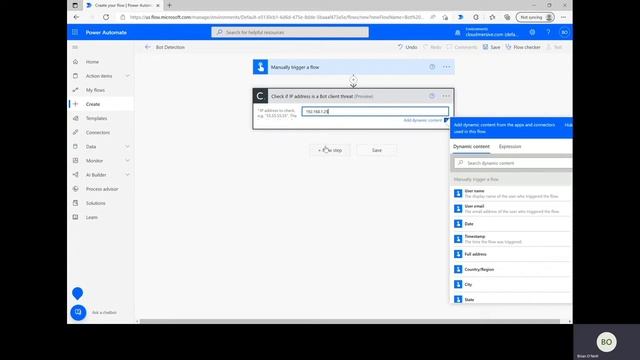Insert the Date dynamic content
This screenshot has height=360, width=640.
511,224
